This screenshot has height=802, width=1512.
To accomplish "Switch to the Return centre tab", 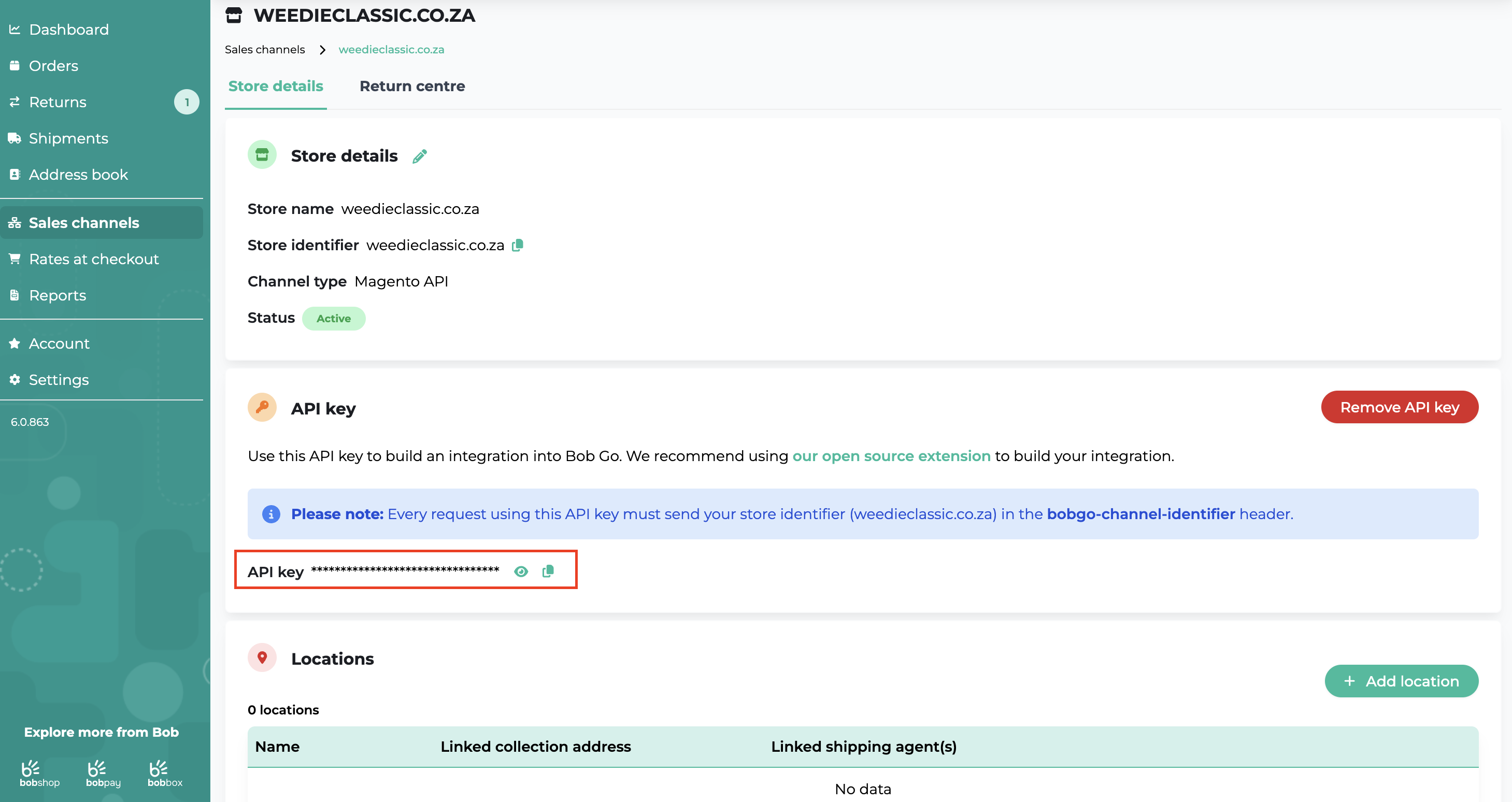I will click(x=412, y=86).
